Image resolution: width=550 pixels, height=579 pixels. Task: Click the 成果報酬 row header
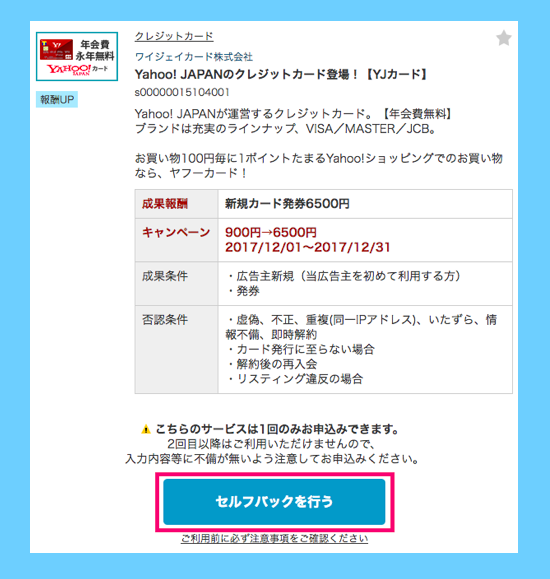(x=177, y=204)
